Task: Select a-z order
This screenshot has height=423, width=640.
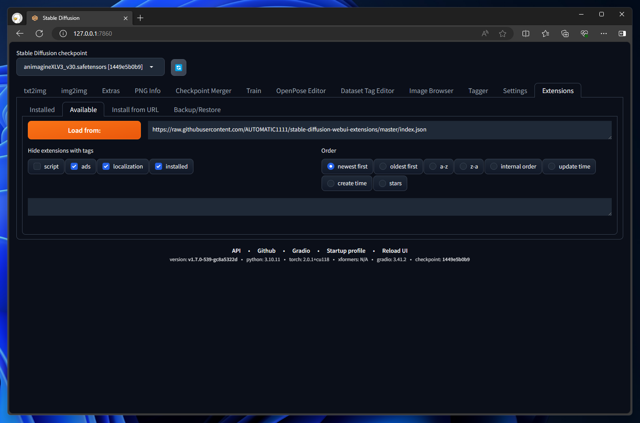Action: click(438, 167)
